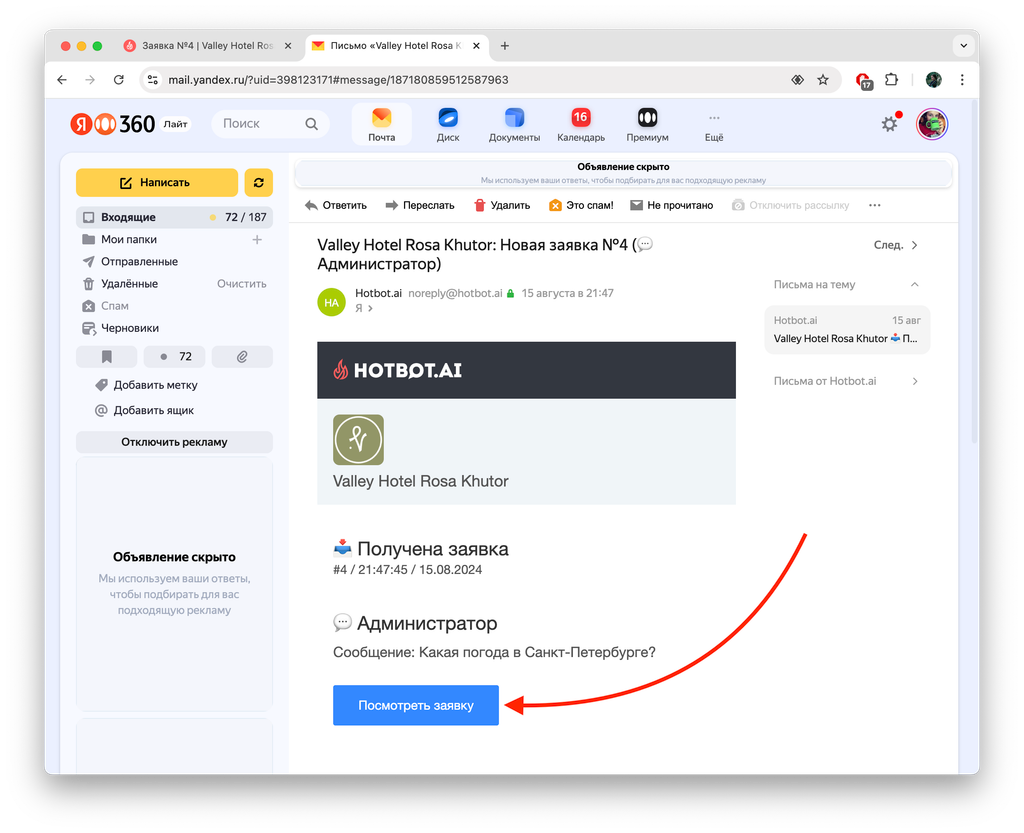Viewport: 1024px width, 833px height.
Task: Bookmark this page with star icon
Action: pos(823,80)
